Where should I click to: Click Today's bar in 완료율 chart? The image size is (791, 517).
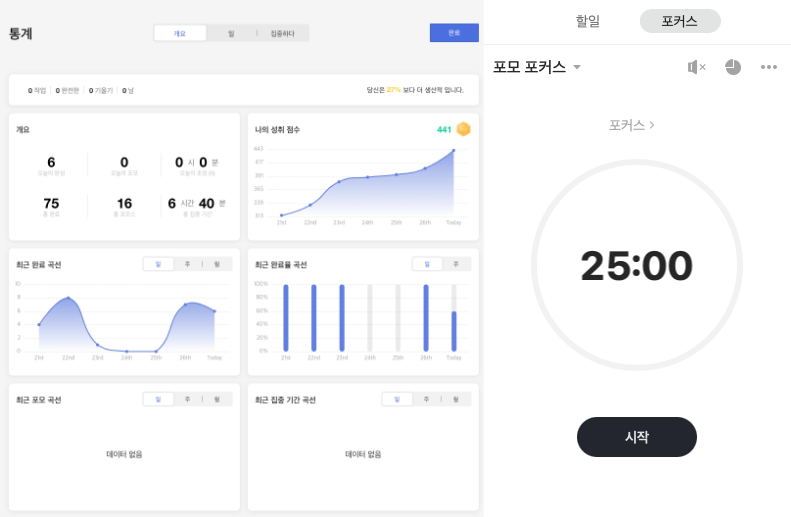click(x=453, y=330)
